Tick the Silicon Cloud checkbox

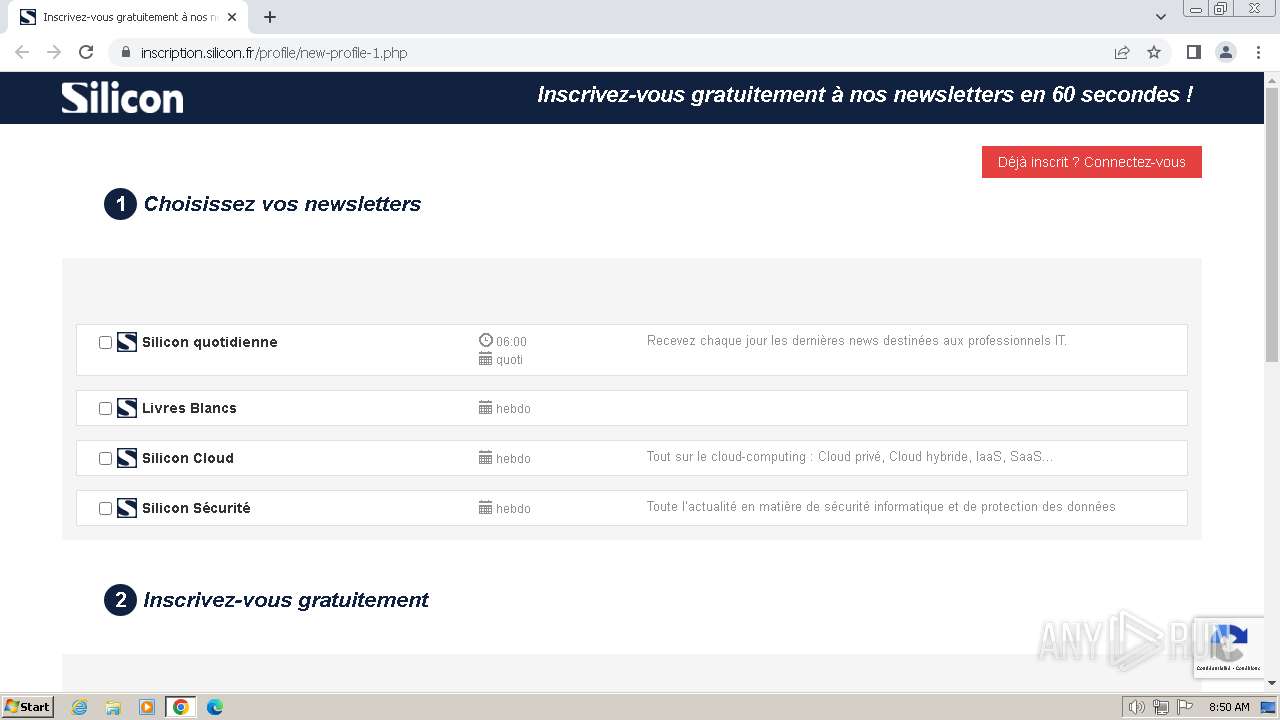coord(105,458)
